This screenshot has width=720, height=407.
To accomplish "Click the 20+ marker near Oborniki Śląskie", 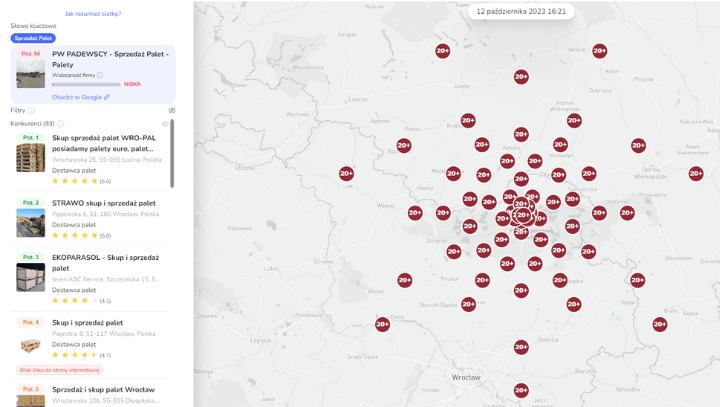I will click(x=468, y=304).
